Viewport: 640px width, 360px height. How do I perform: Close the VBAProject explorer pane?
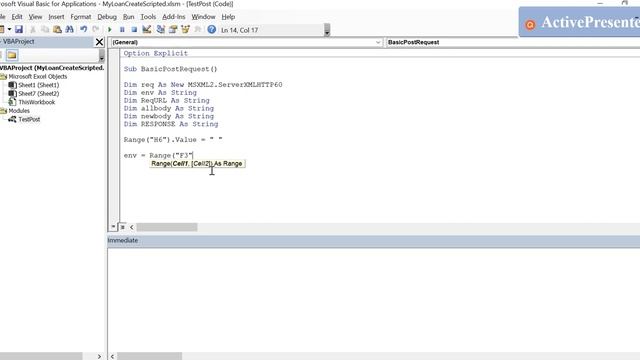pos(99,42)
